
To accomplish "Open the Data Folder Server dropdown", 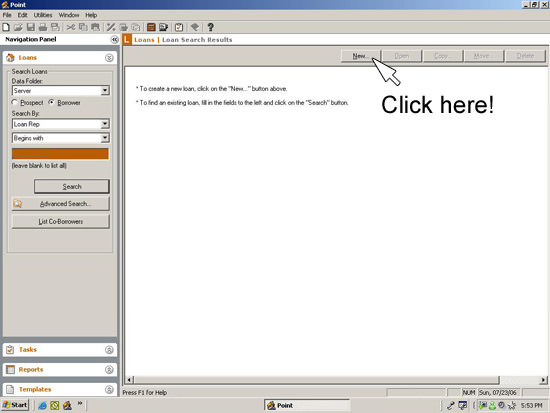I will pyautogui.click(x=105, y=91).
